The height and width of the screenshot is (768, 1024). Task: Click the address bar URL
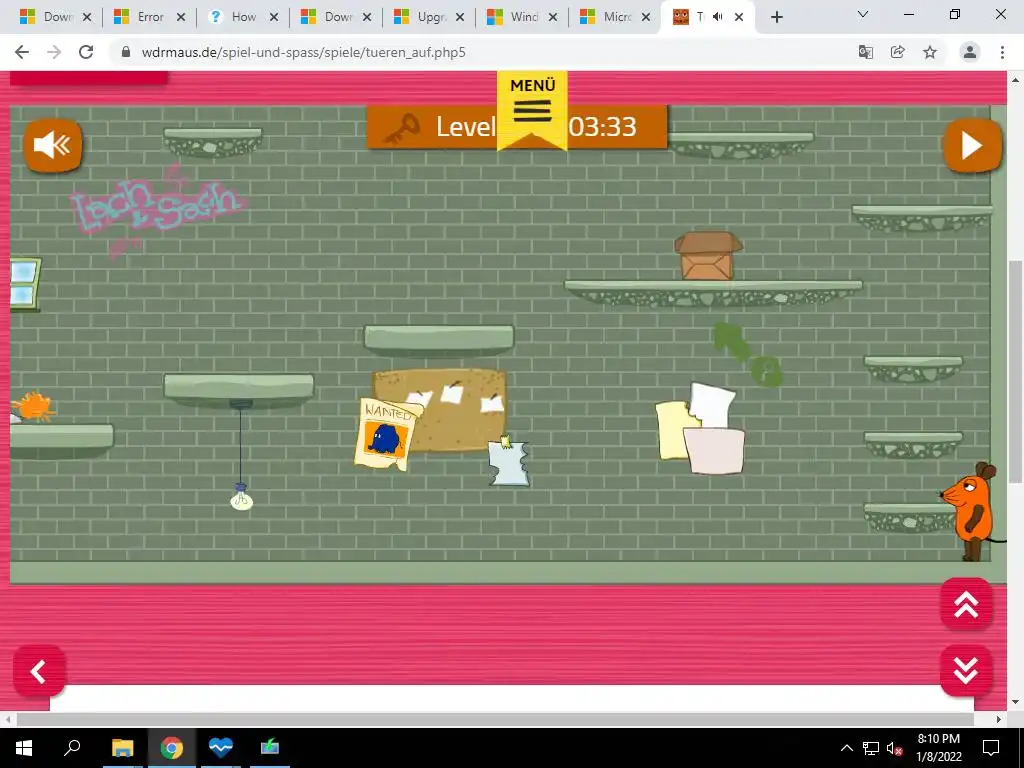pyautogui.click(x=303, y=52)
